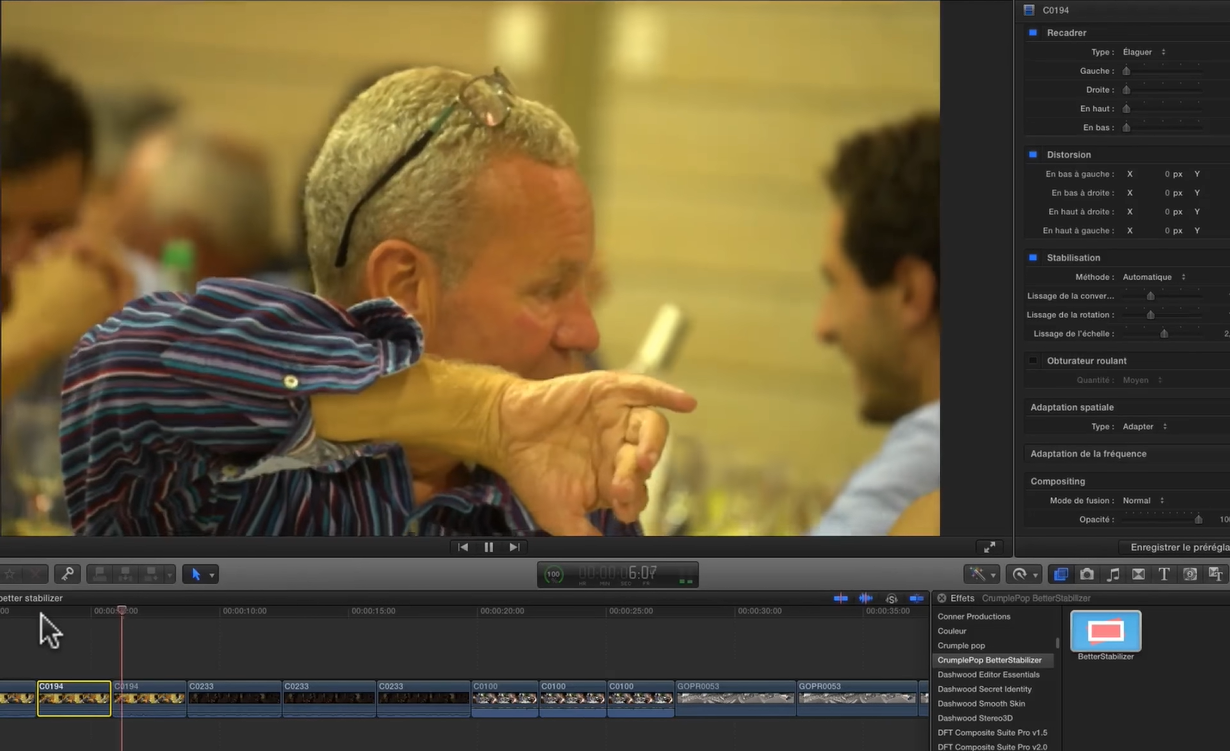This screenshot has width=1230, height=751.
Task: Open the Photos browser camera icon
Action: tap(1087, 574)
